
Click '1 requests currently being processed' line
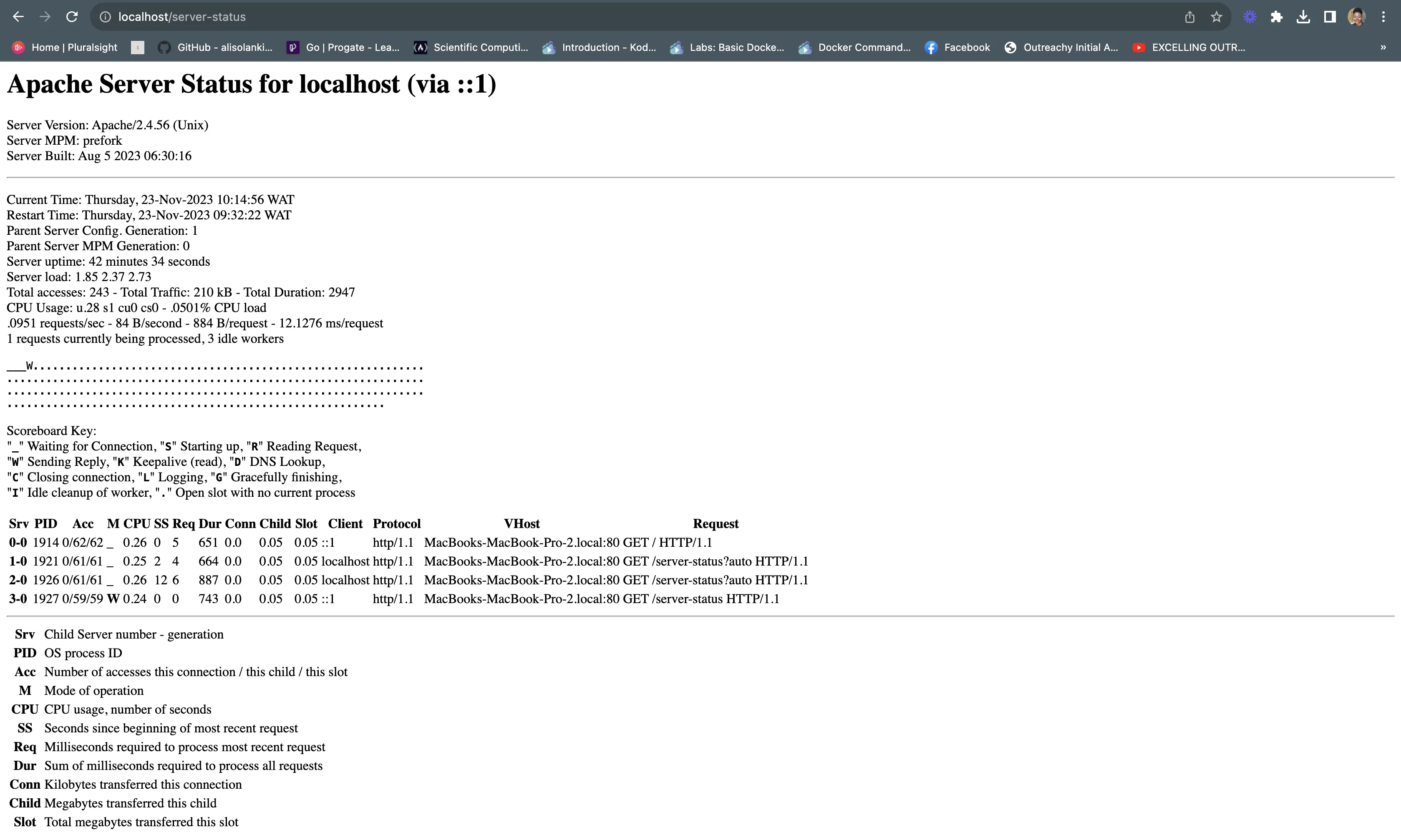(x=145, y=339)
